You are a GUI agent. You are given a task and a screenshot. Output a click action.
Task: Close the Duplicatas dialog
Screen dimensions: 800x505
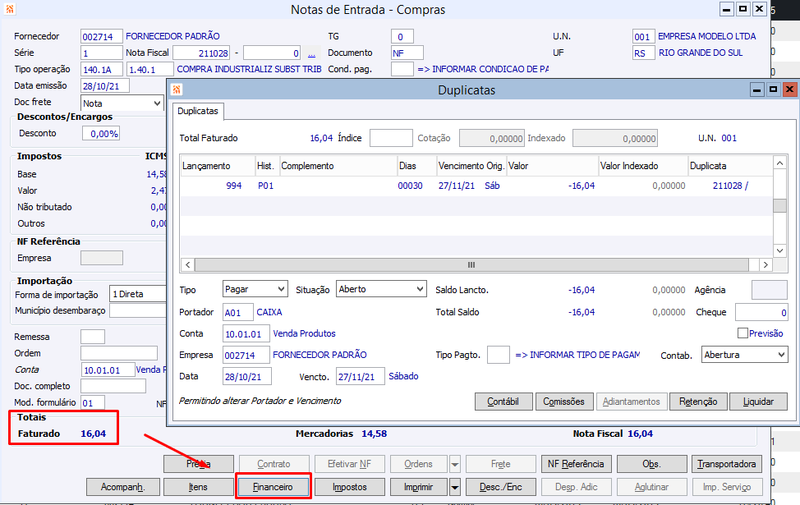point(790,90)
